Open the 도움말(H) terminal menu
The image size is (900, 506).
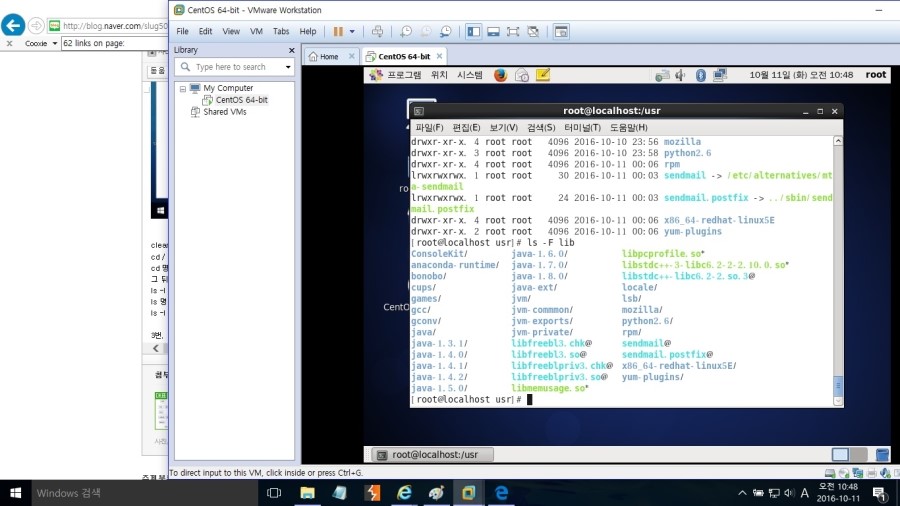pyautogui.click(x=629, y=127)
